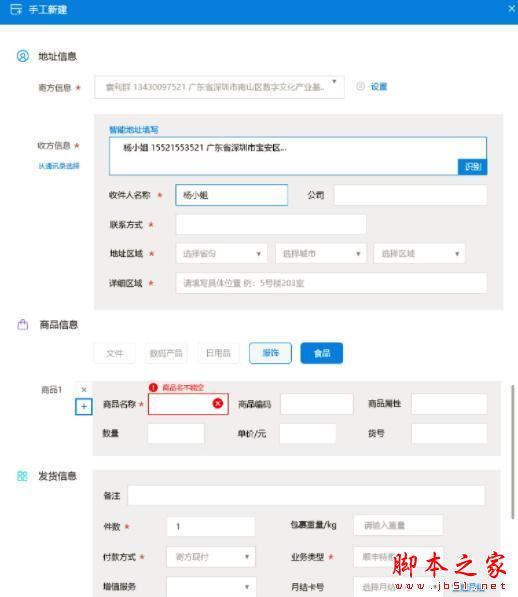This screenshot has width=518, height=597.
Task: Click the info icon beside 设置
Action: 360,86
